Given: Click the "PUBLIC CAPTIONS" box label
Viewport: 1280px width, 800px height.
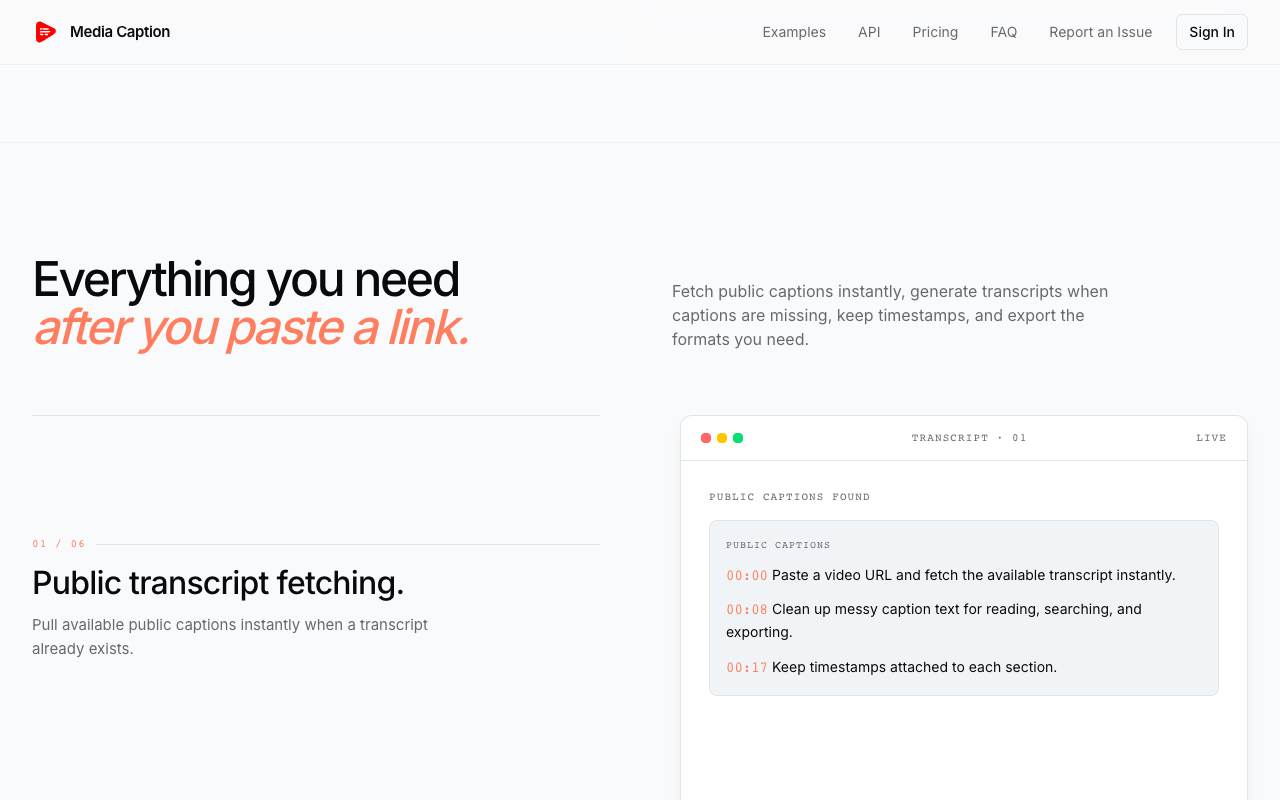Looking at the screenshot, I should tap(778, 545).
